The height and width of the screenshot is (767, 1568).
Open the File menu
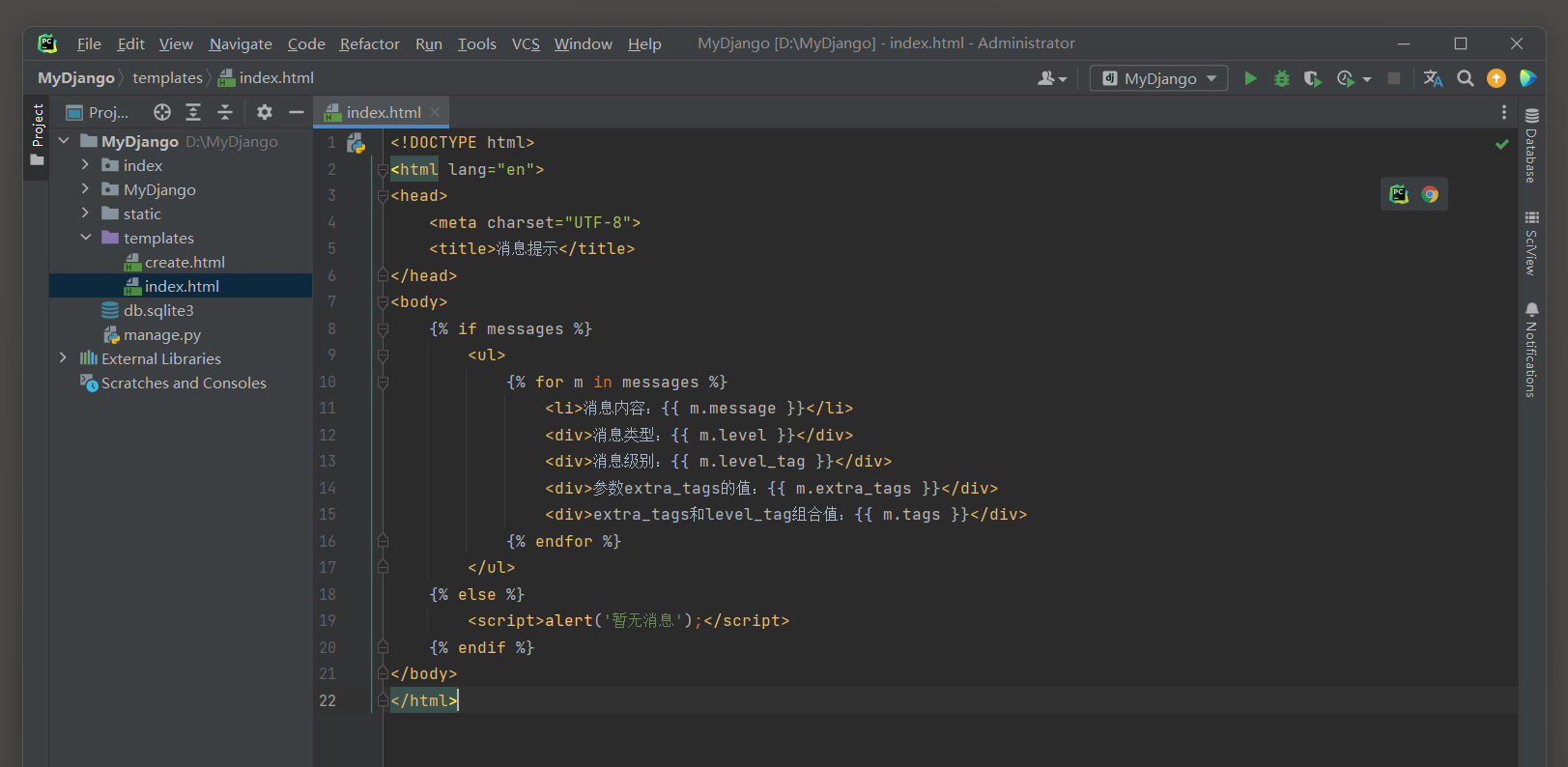pyautogui.click(x=89, y=43)
